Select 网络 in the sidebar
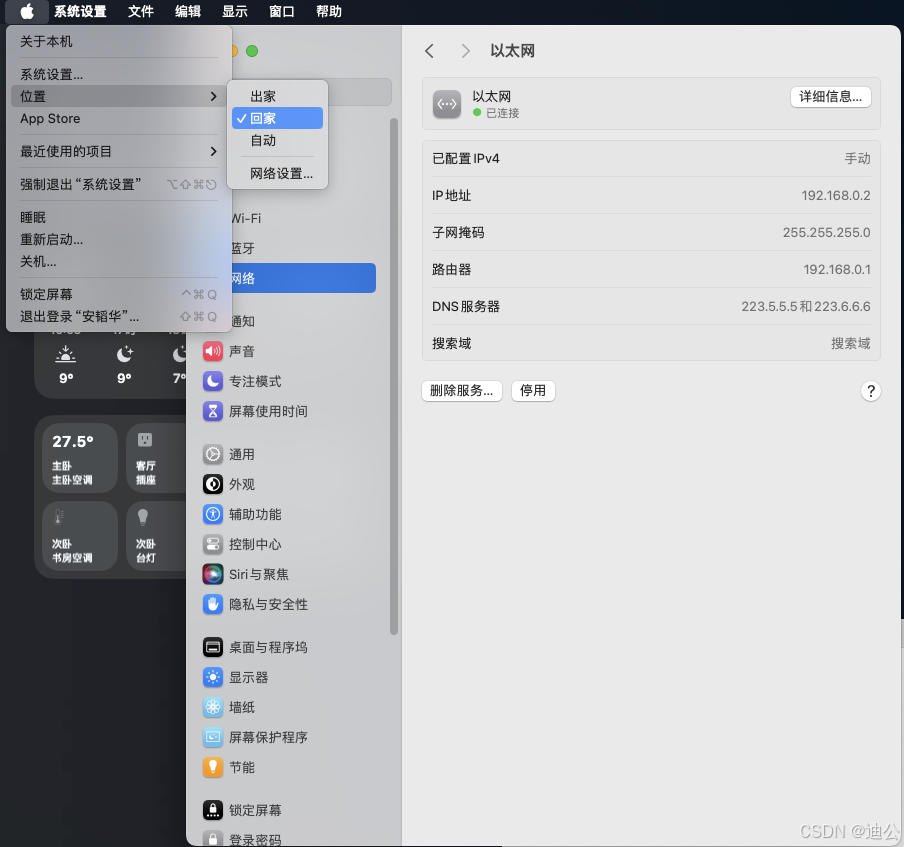The height and width of the screenshot is (847, 904). pyautogui.click(x=303, y=278)
